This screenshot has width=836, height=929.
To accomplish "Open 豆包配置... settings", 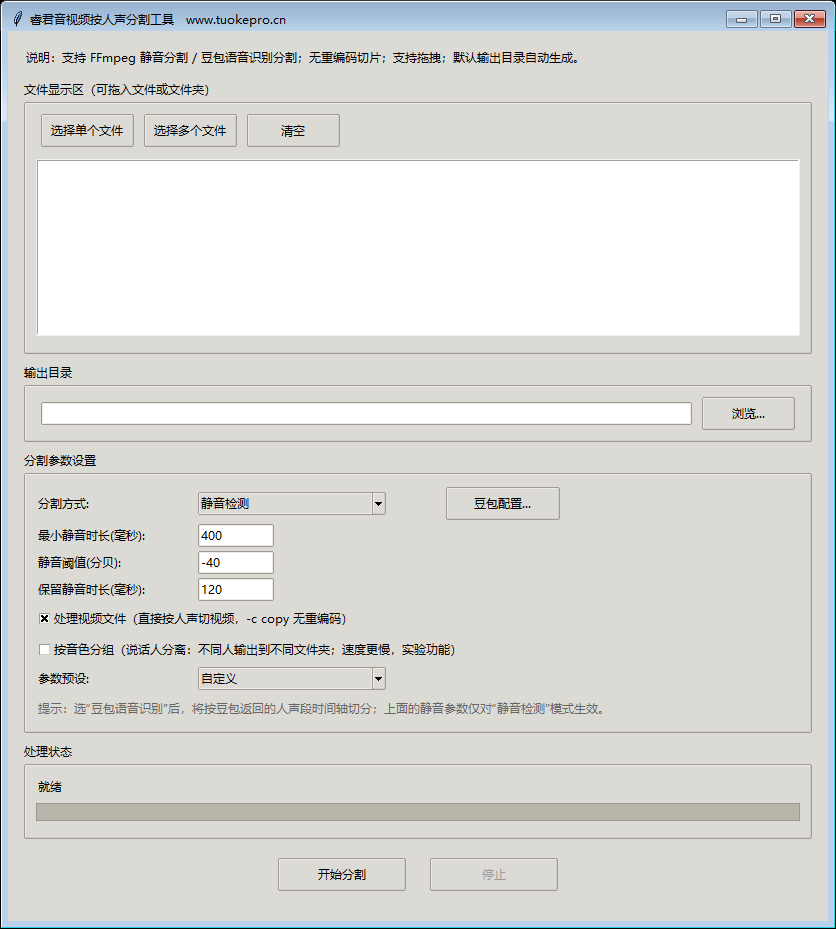I will coord(502,504).
